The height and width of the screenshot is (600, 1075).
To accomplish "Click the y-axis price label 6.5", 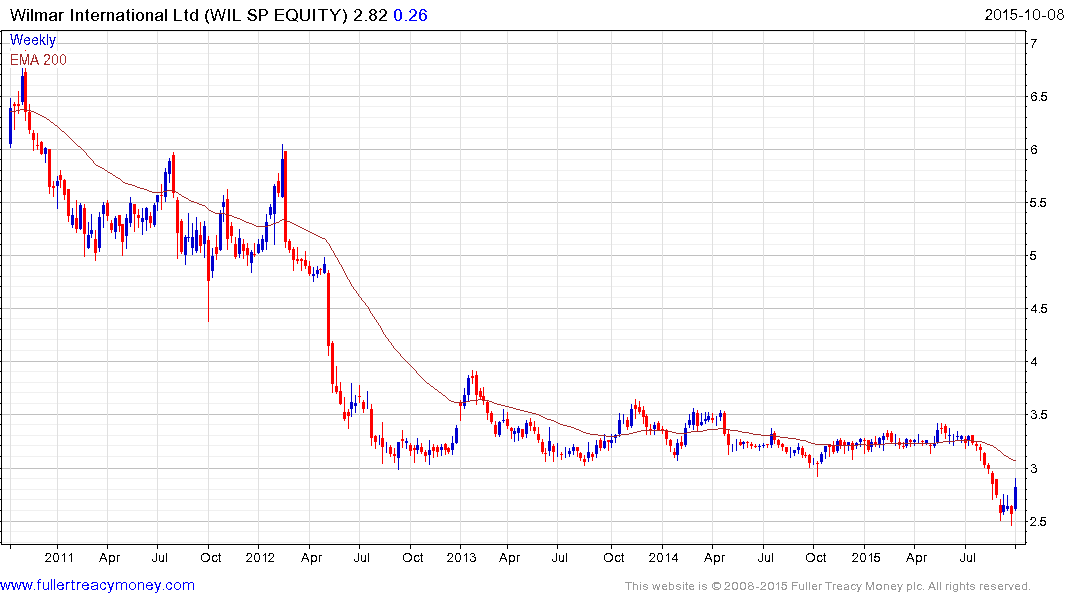I will point(1038,97).
